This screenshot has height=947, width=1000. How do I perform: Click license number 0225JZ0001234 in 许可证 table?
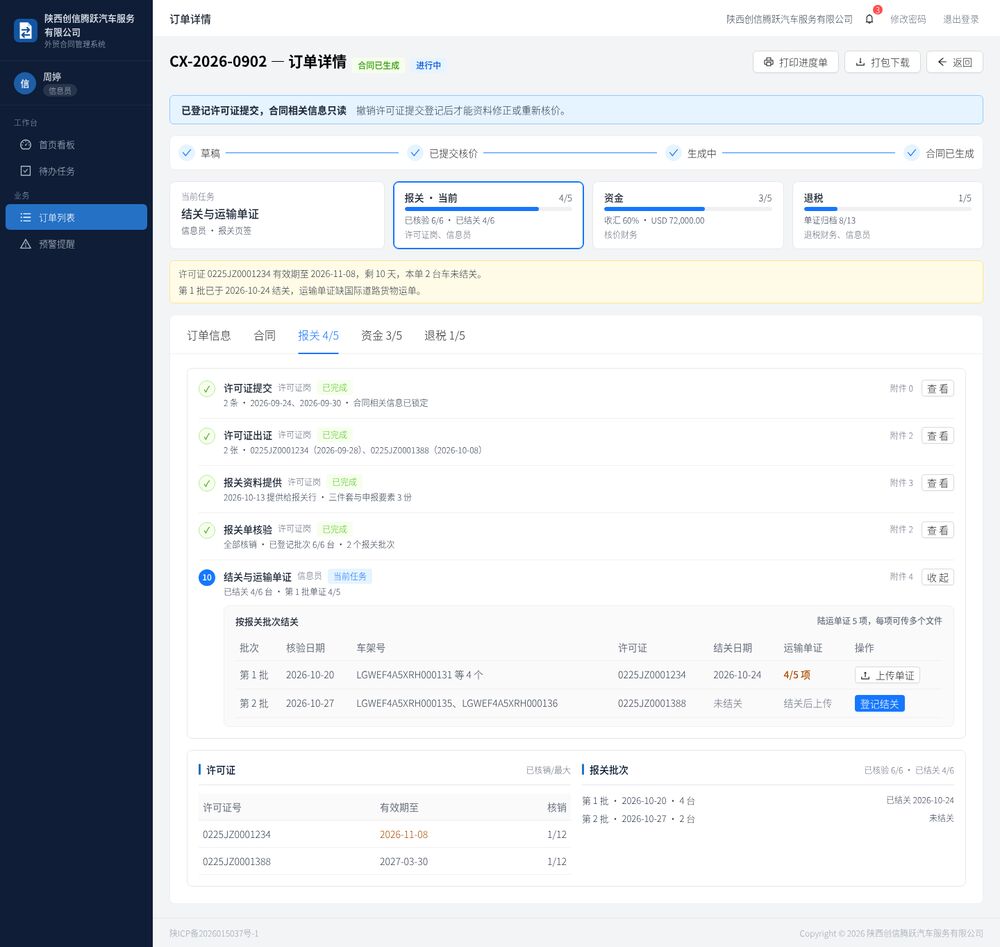pyautogui.click(x=237, y=834)
